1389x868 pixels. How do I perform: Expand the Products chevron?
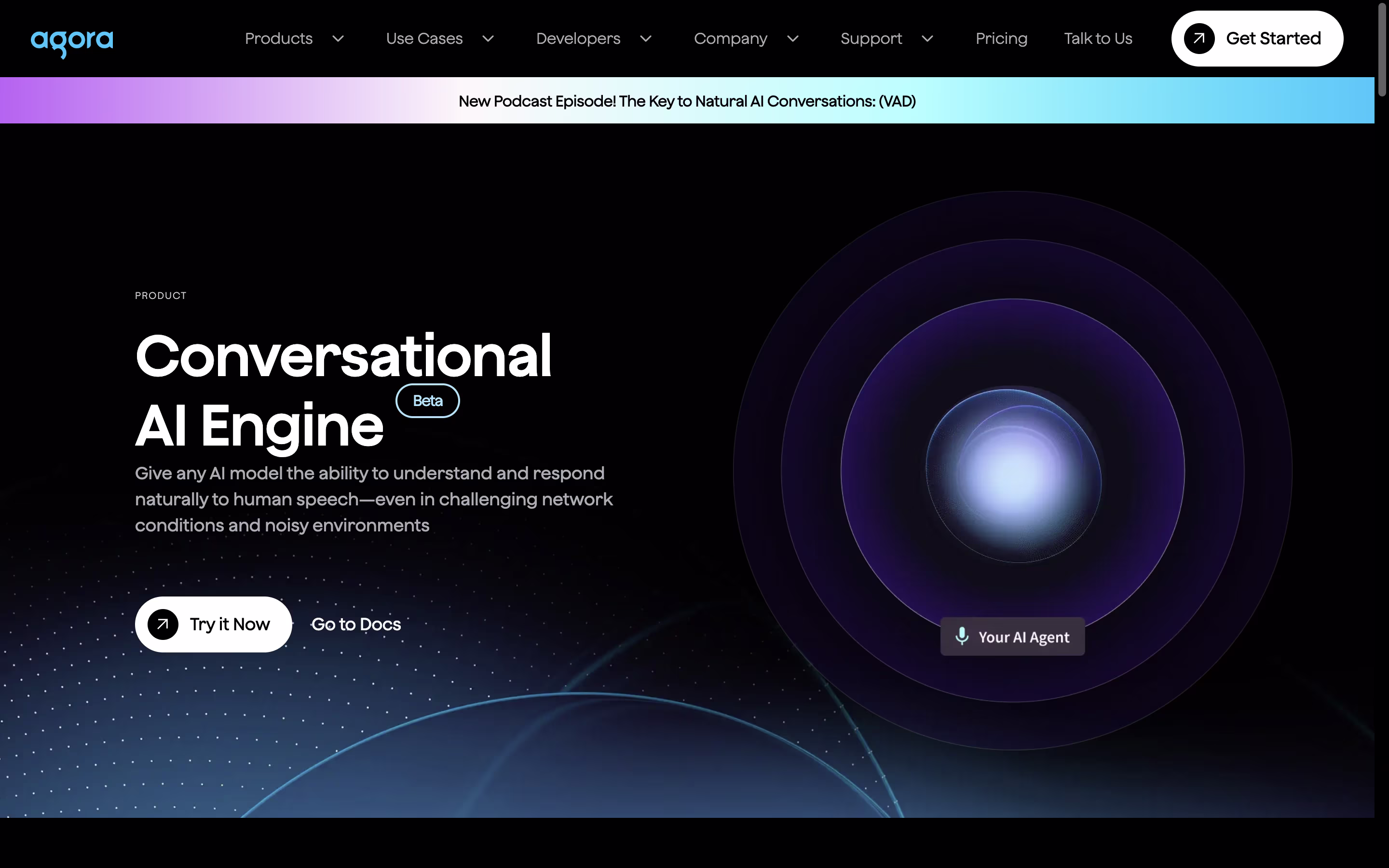pyautogui.click(x=338, y=39)
